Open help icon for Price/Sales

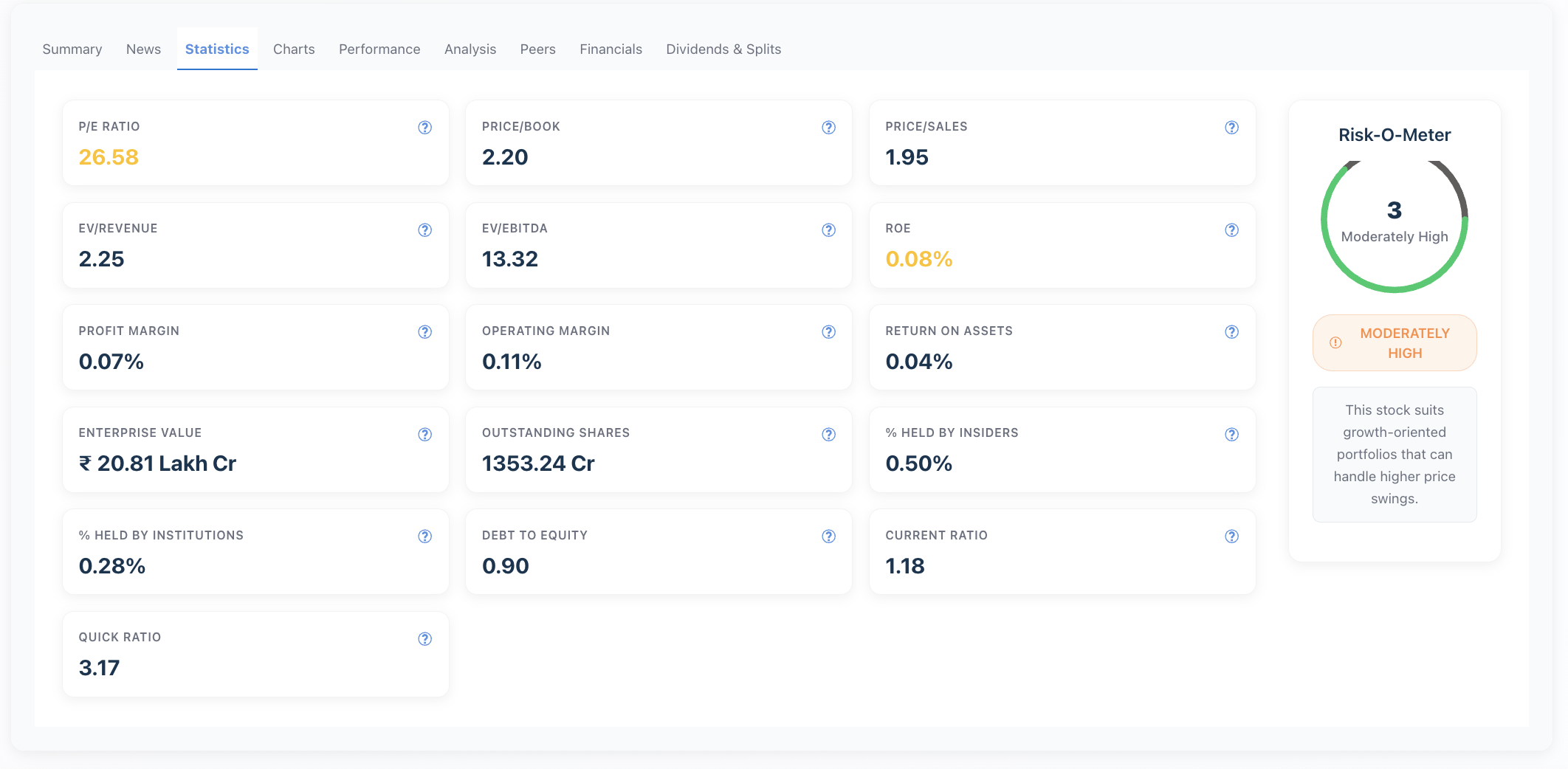[1231, 128]
